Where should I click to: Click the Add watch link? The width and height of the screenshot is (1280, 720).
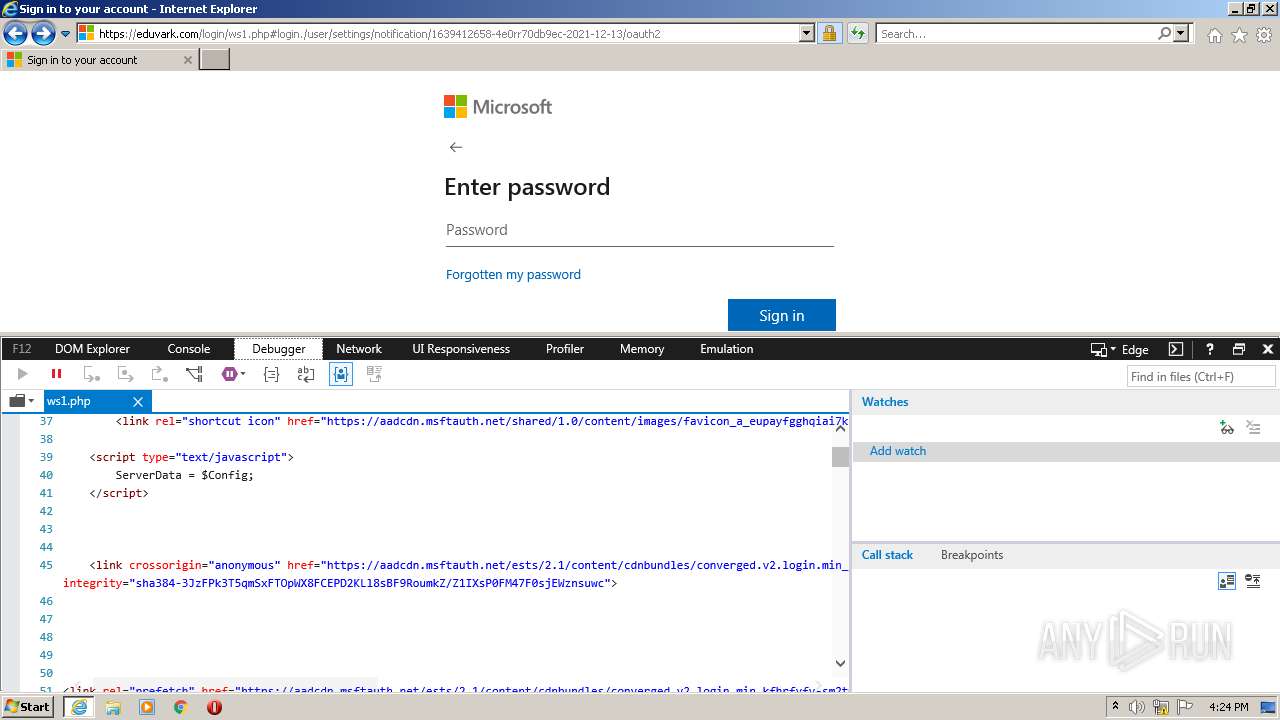coord(898,451)
